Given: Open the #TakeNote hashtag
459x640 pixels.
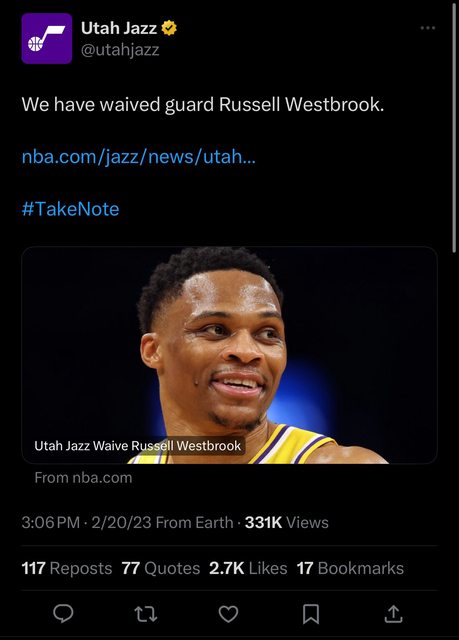Looking at the screenshot, I should pos(71,209).
